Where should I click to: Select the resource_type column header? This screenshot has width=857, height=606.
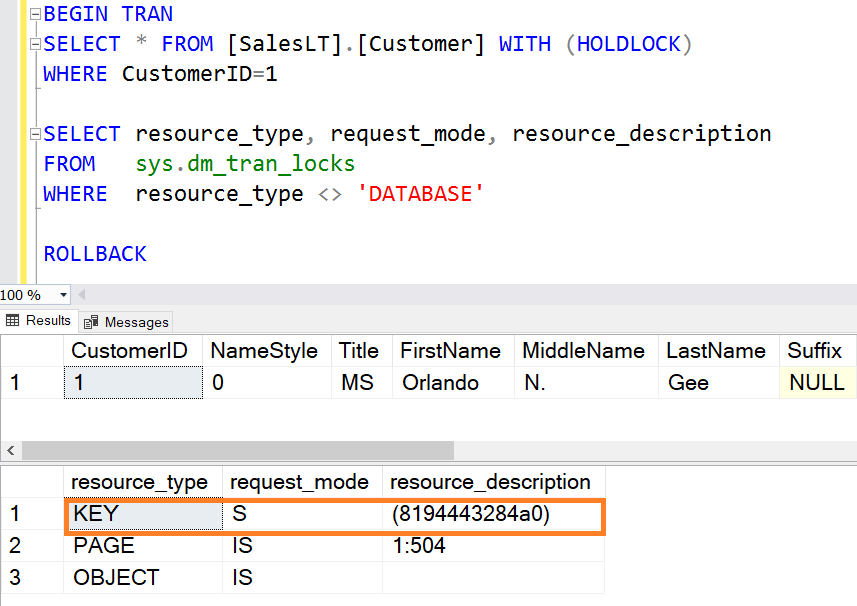pos(143,482)
